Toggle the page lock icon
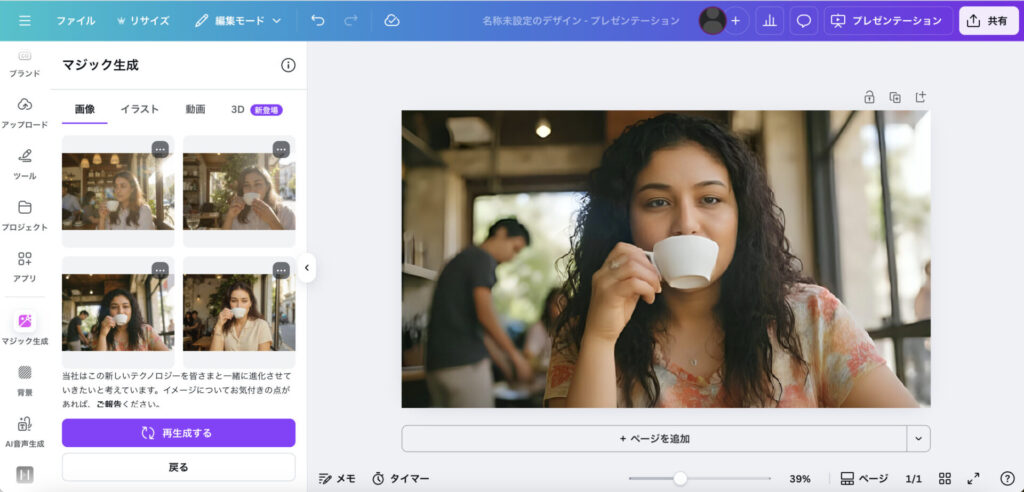Screen dimensions: 1024x492 point(869,97)
